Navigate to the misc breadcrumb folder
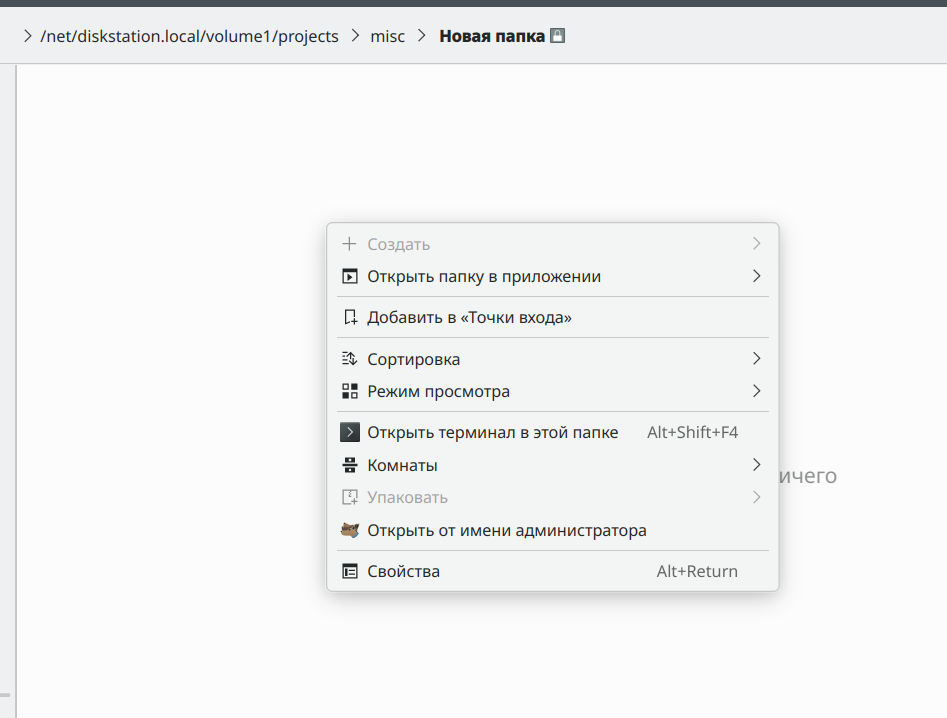The height and width of the screenshot is (718, 947). [388, 36]
